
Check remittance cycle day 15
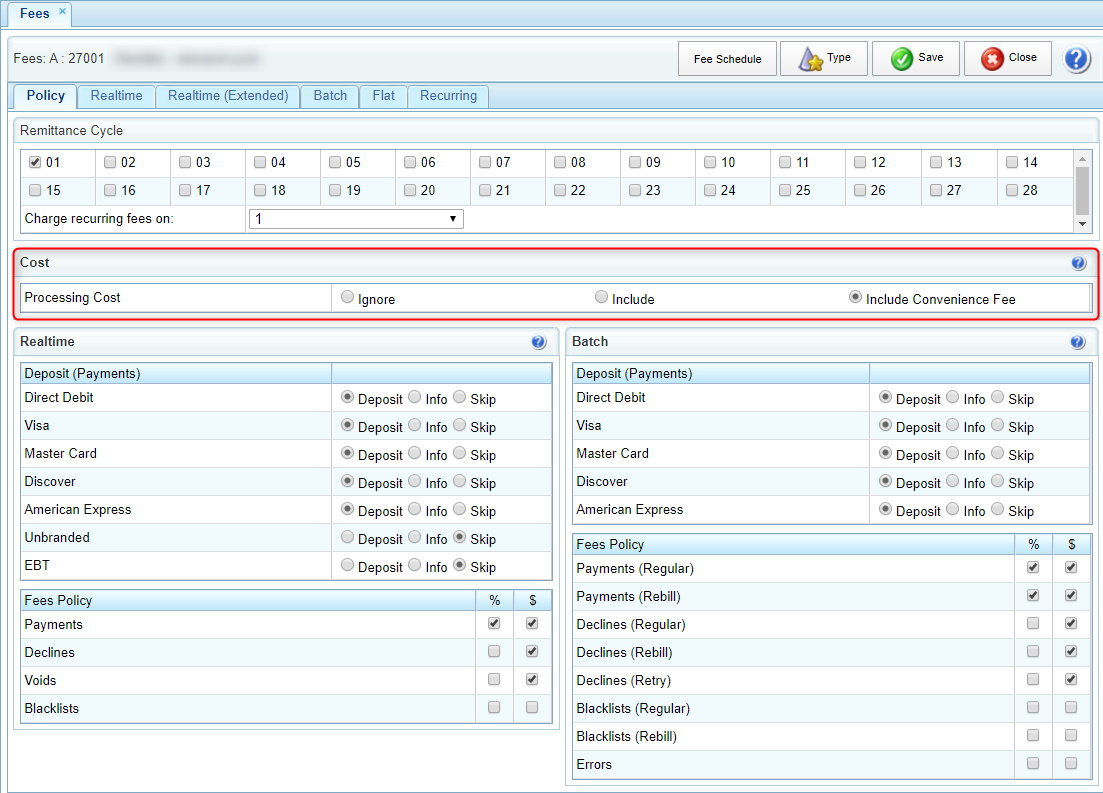(35, 190)
